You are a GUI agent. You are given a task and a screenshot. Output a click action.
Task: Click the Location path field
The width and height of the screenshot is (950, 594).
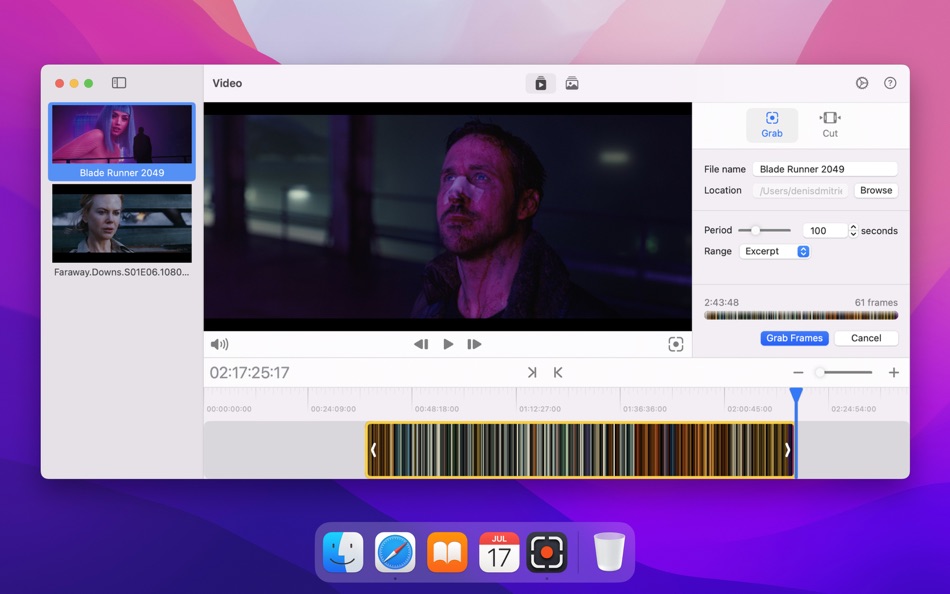tap(800, 190)
